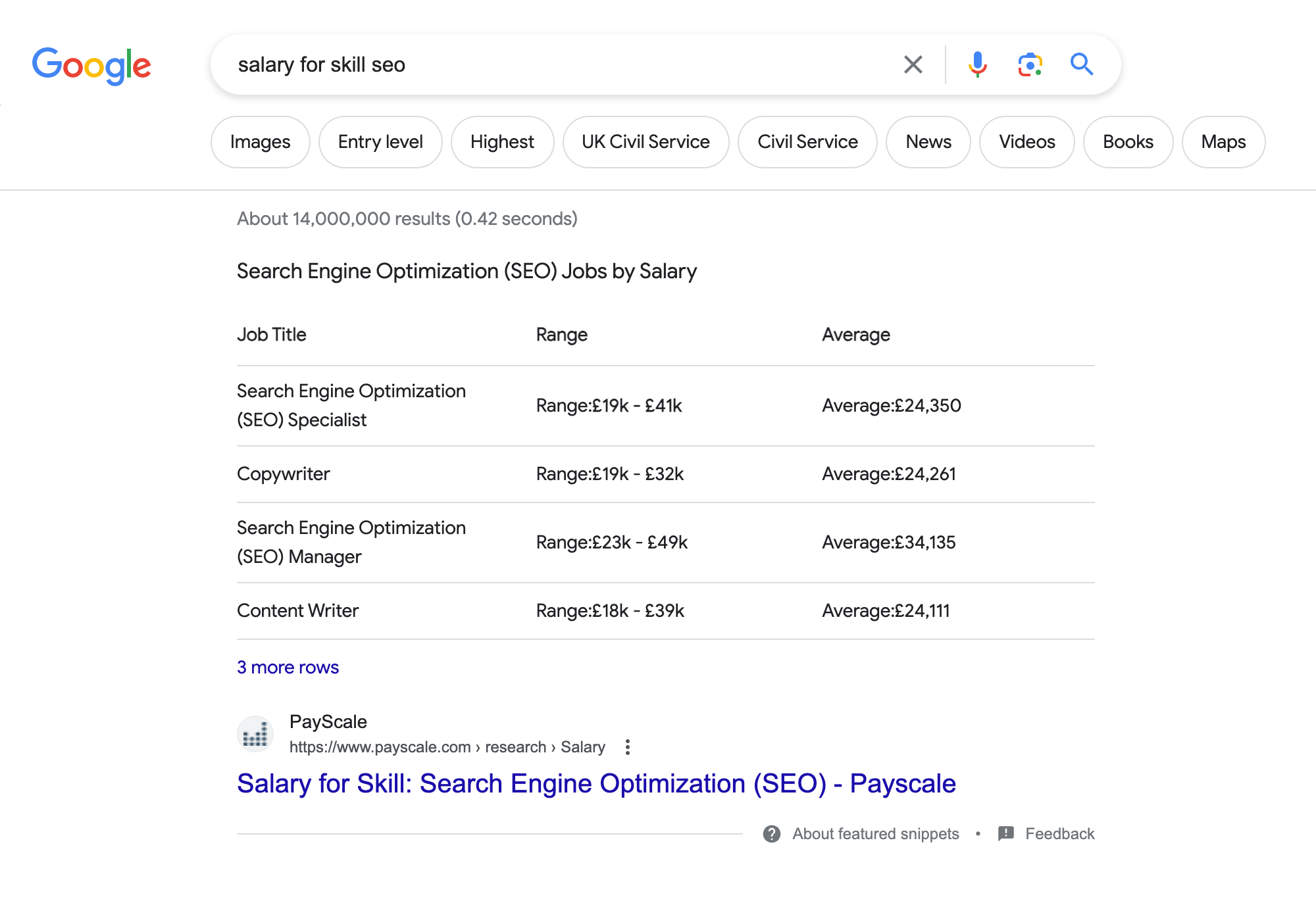Open PayScale result options three-dot menu
This screenshot has width=1316, height=901.
pyautogui.click(x=628, y=747)
